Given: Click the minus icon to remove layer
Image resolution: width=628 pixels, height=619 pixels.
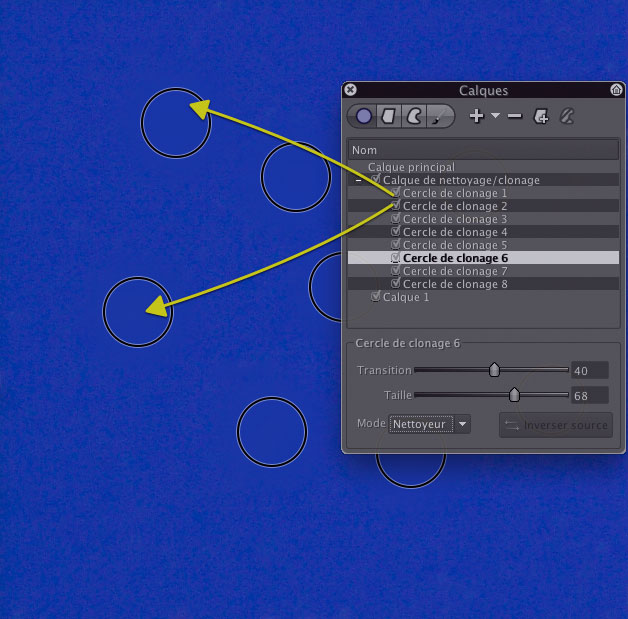Looking at the screenshot, I should tap(515, 116).
